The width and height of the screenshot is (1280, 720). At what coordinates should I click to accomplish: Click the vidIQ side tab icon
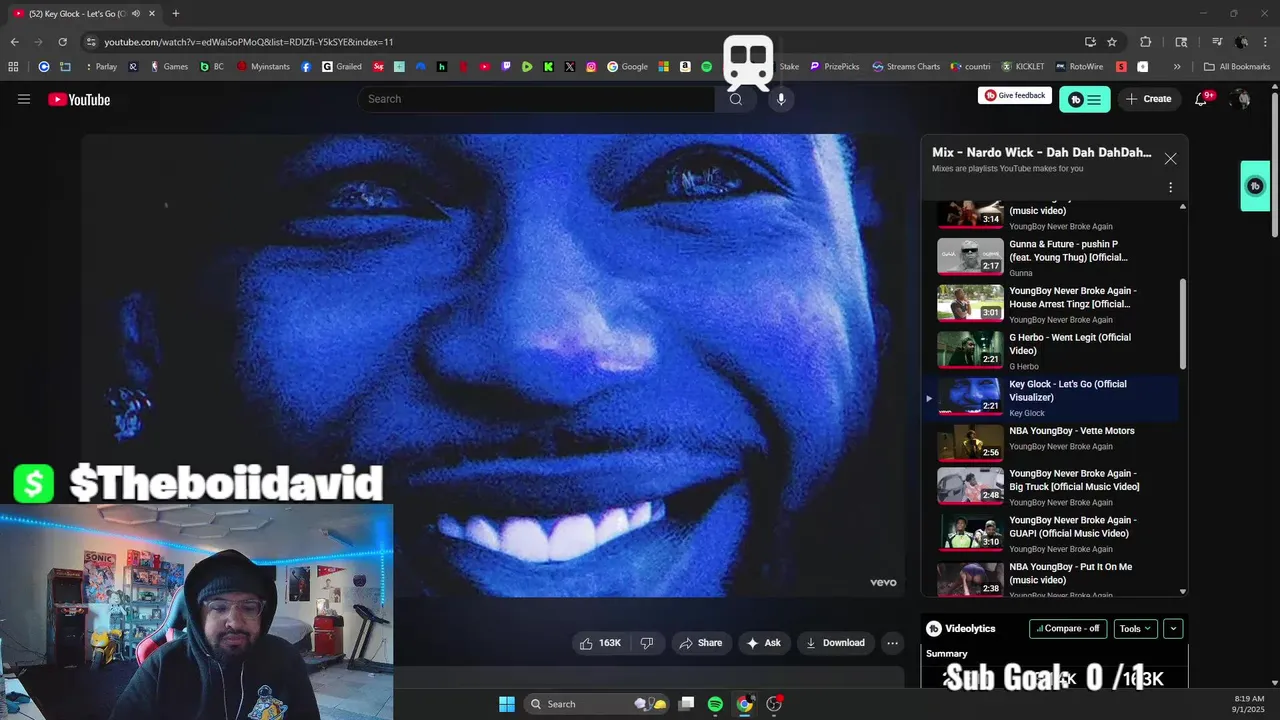[1255, 186]
